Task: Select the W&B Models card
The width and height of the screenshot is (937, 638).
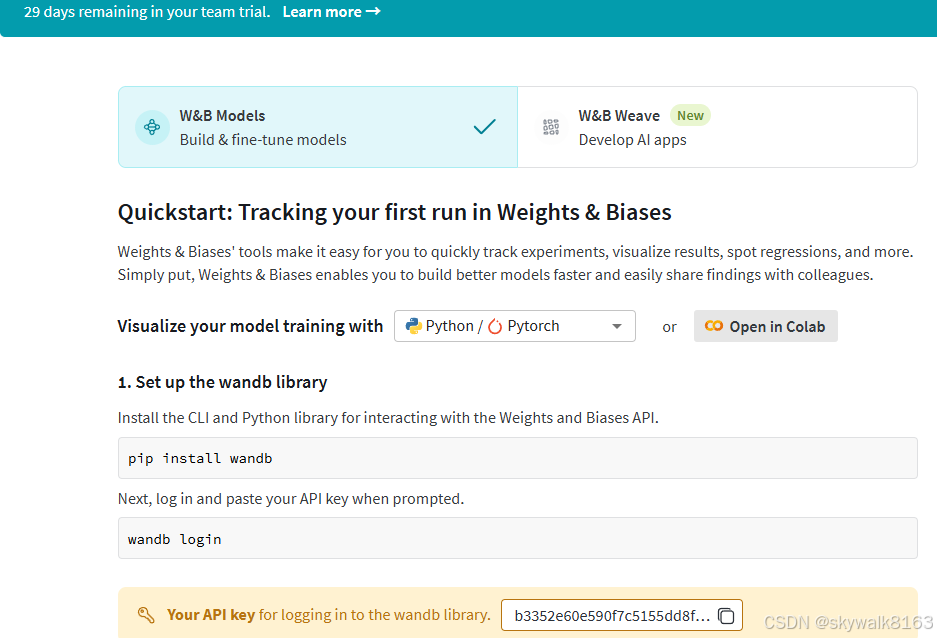Action: pos(318,127)
